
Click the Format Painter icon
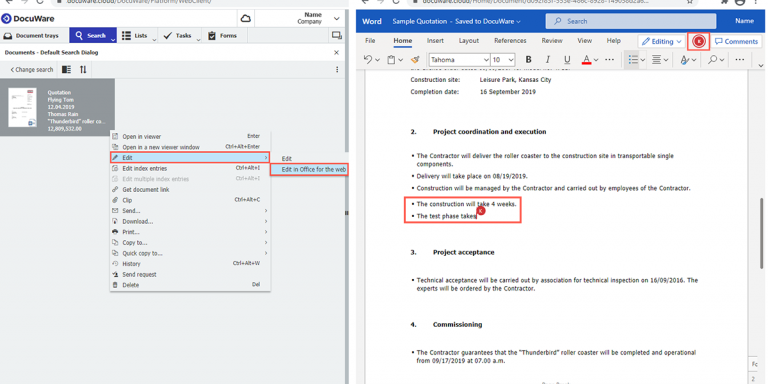coord(415,60)
